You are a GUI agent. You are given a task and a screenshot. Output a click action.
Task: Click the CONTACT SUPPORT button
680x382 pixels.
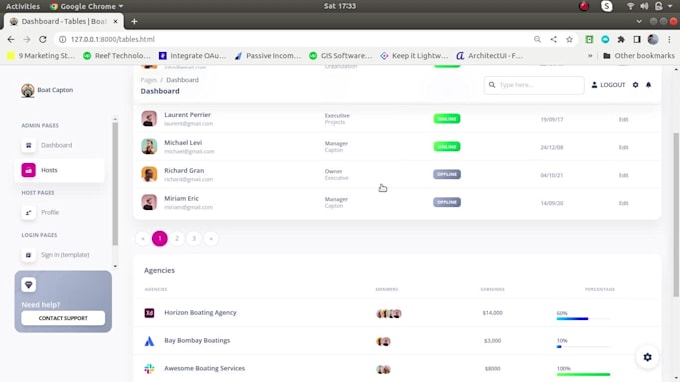pos(63,318)
